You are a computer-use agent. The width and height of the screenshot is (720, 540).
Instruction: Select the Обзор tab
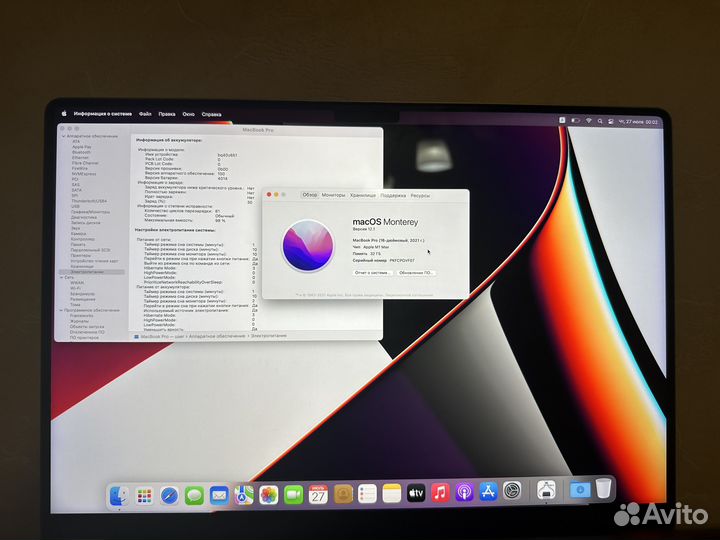point(309,195)
